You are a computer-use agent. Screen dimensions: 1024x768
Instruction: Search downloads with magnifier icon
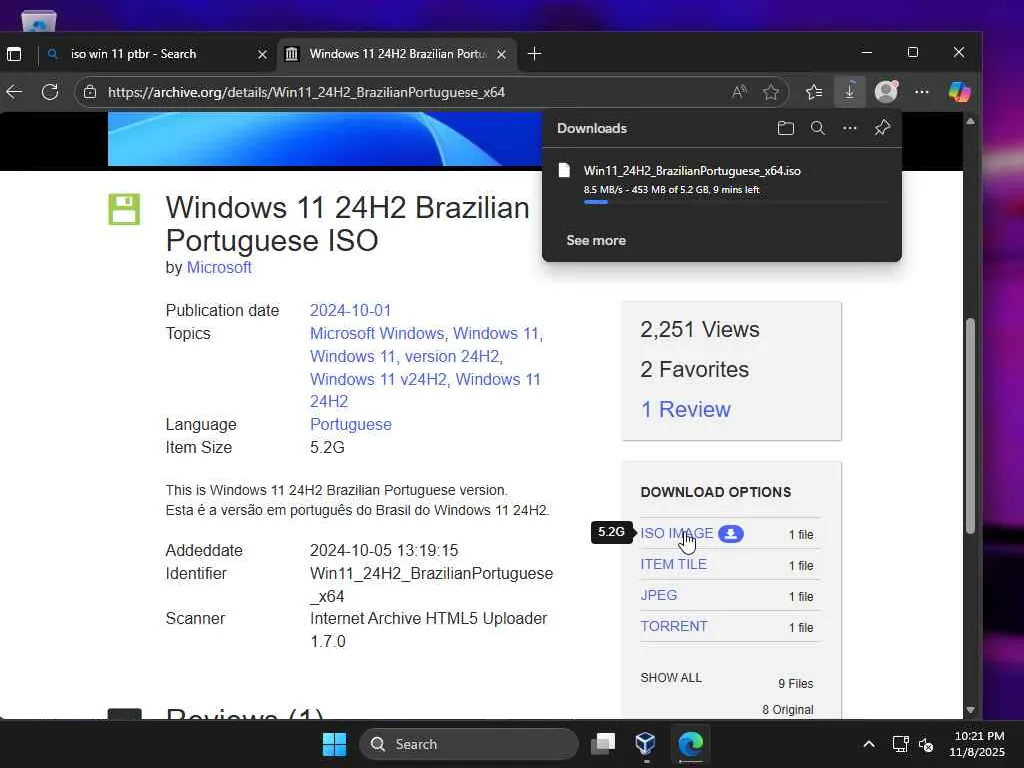tap(818, 128)
